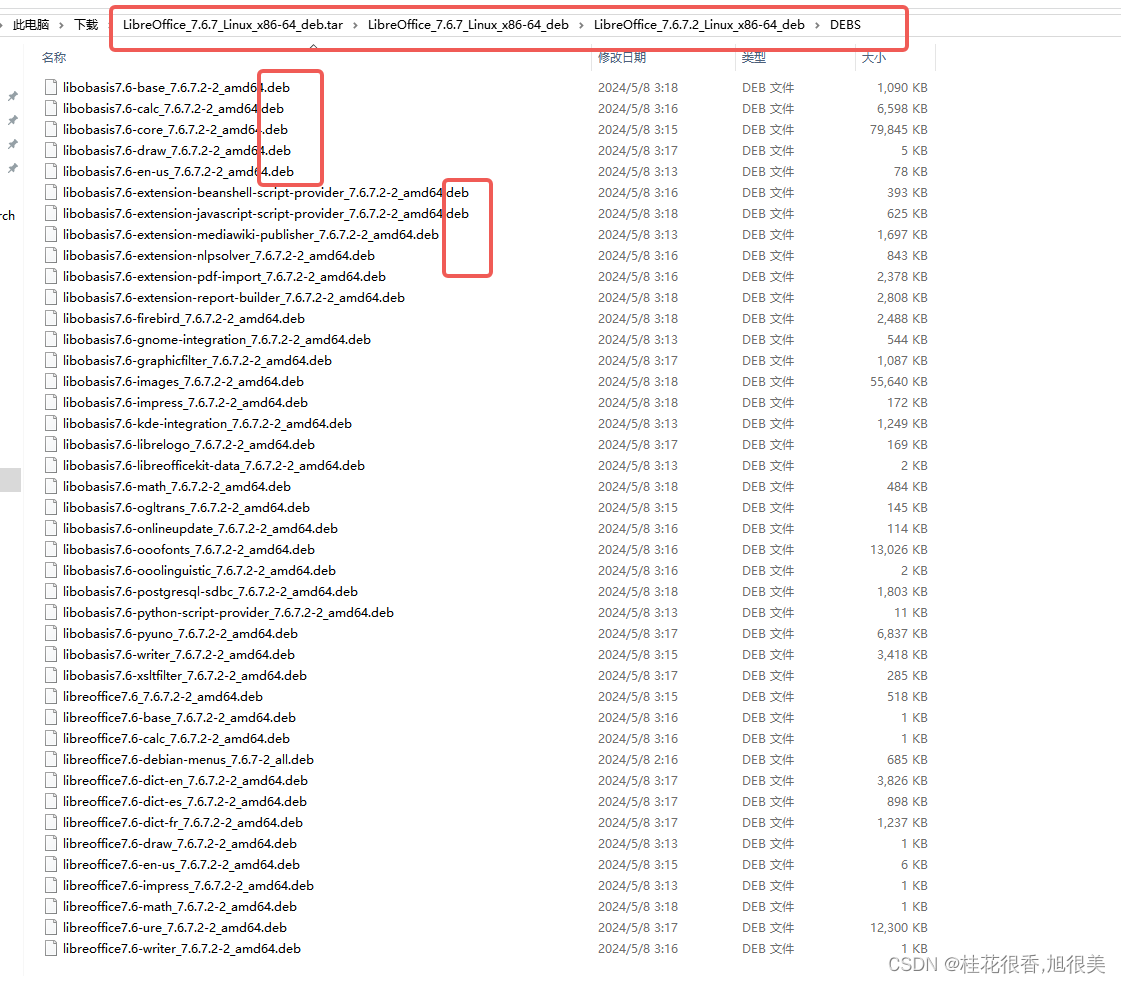Navigate to LibreOffice_7.6.7_Linux_x86-64_deb.tar breadcrumb
The height and width of the screenshot is (983, 1121).
pyautogui.click(x=233, y=25)
